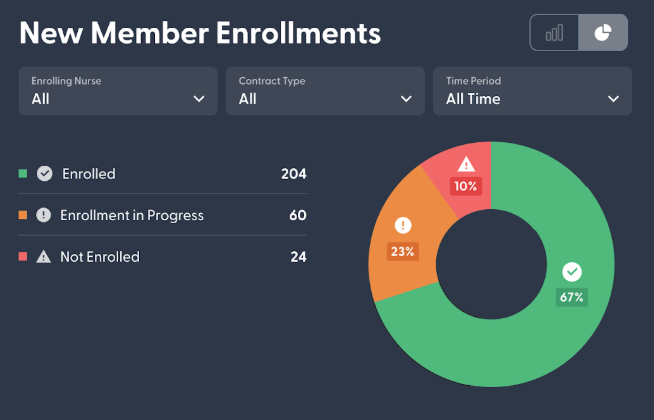Click the orange Enrollment in Progress swatch
This screenshot has width=654, height=420.
point(23,215)
